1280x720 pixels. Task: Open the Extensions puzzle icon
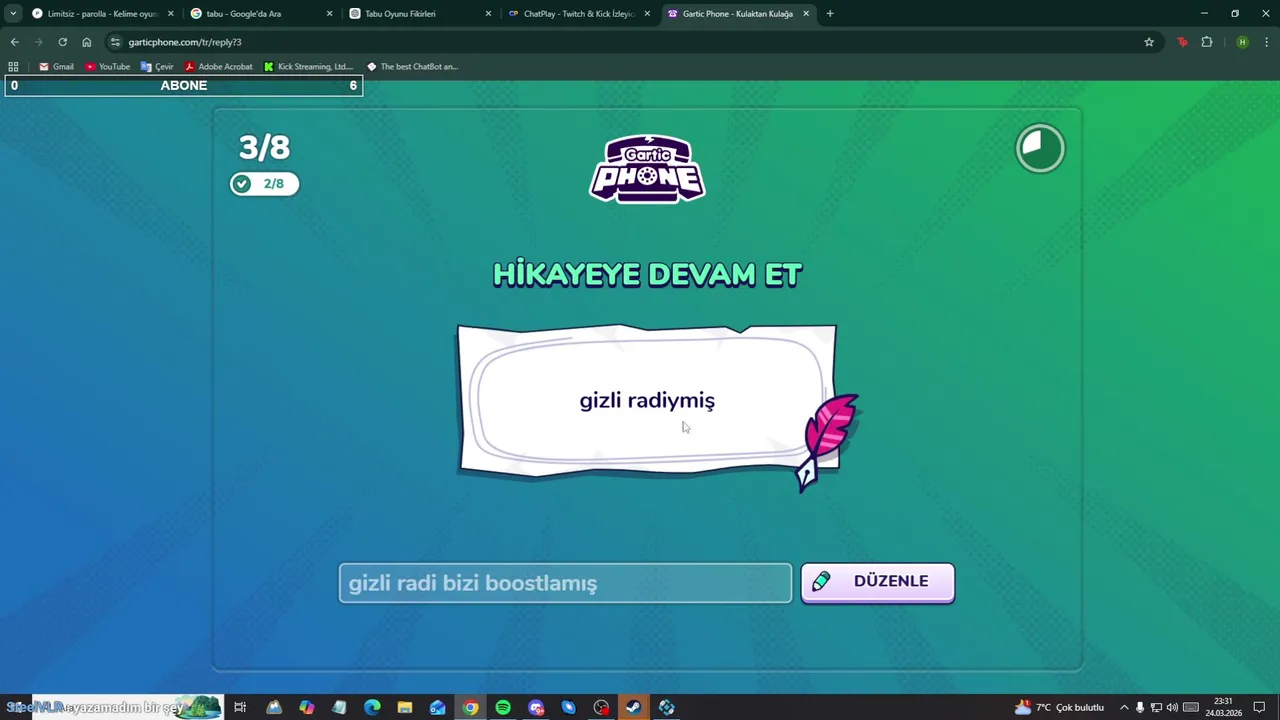1207,42
